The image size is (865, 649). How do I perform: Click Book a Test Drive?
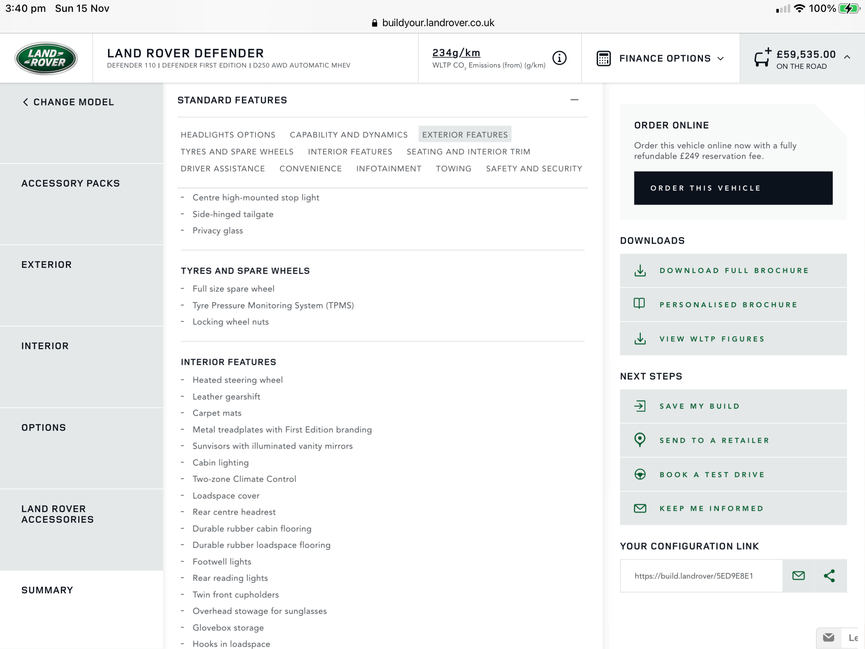(733, 475)
